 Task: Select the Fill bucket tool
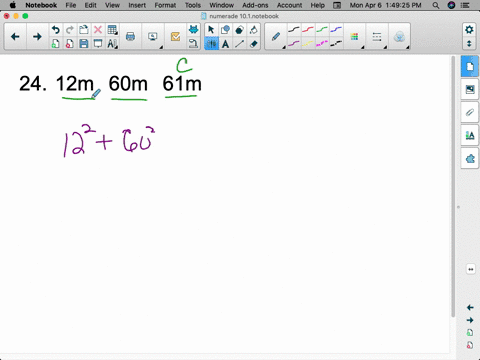[x=253, y=30]
